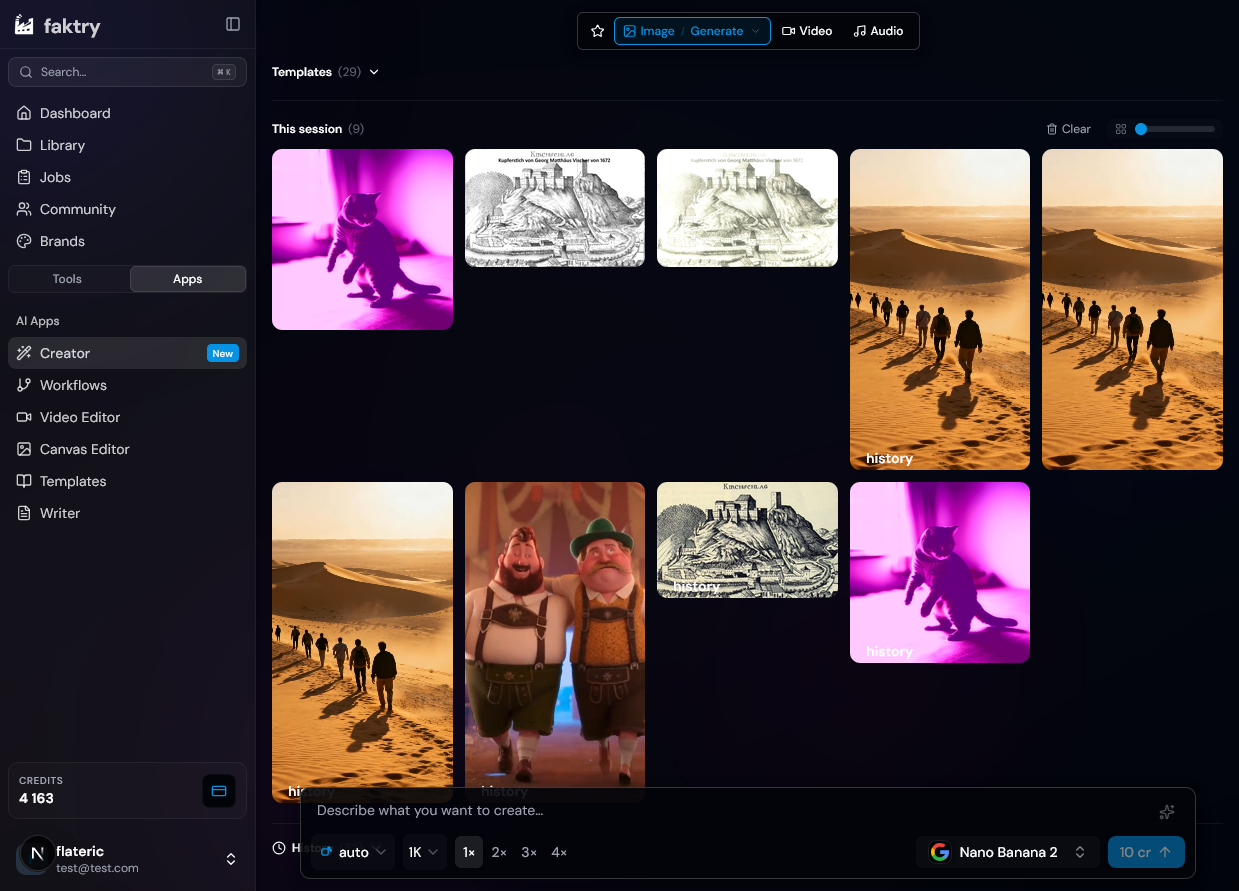Image resolution: width=1239 pixels, height=891 pixels.
Task: Select 2× image count
Action: tap(499, 852)
